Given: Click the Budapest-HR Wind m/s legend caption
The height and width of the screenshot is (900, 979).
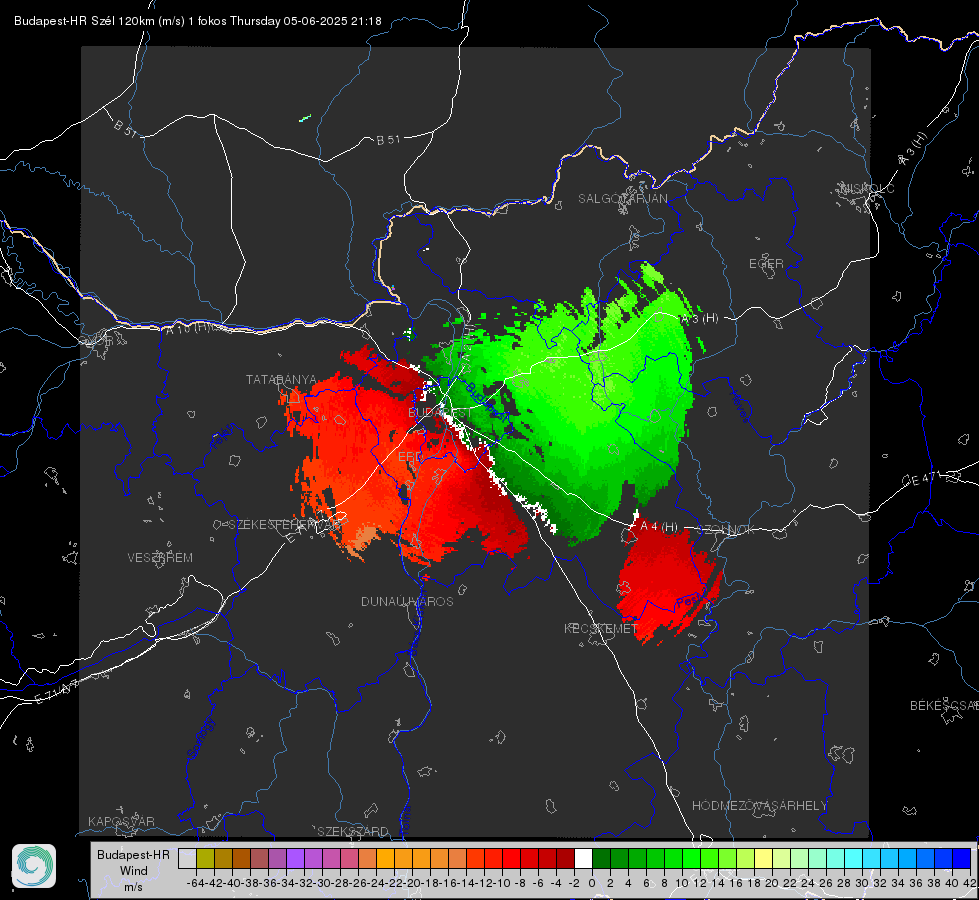Looking at the screenshot, I should tap(134, 871).
